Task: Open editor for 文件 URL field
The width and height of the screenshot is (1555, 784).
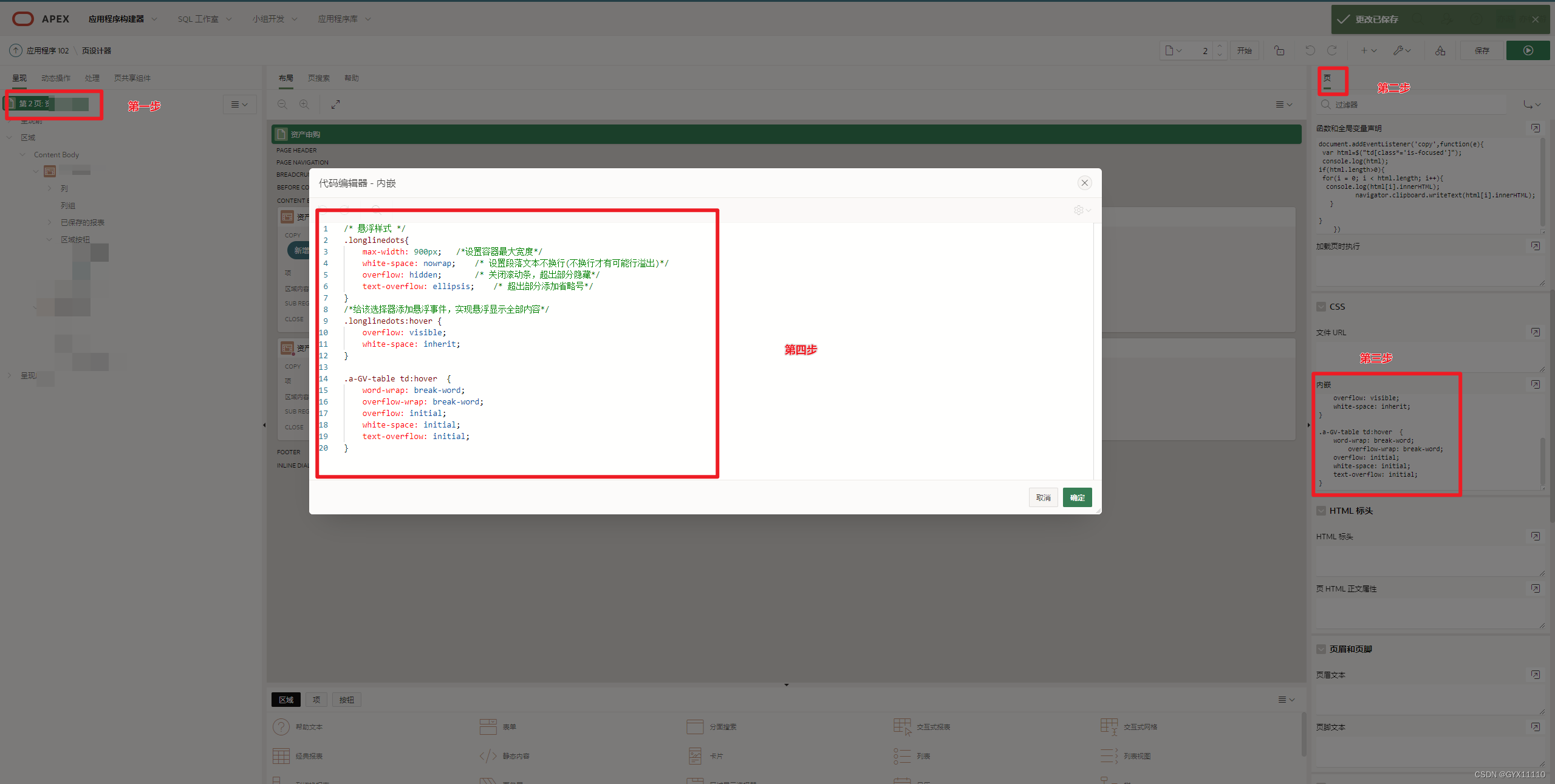Action: click(1535, 332)
